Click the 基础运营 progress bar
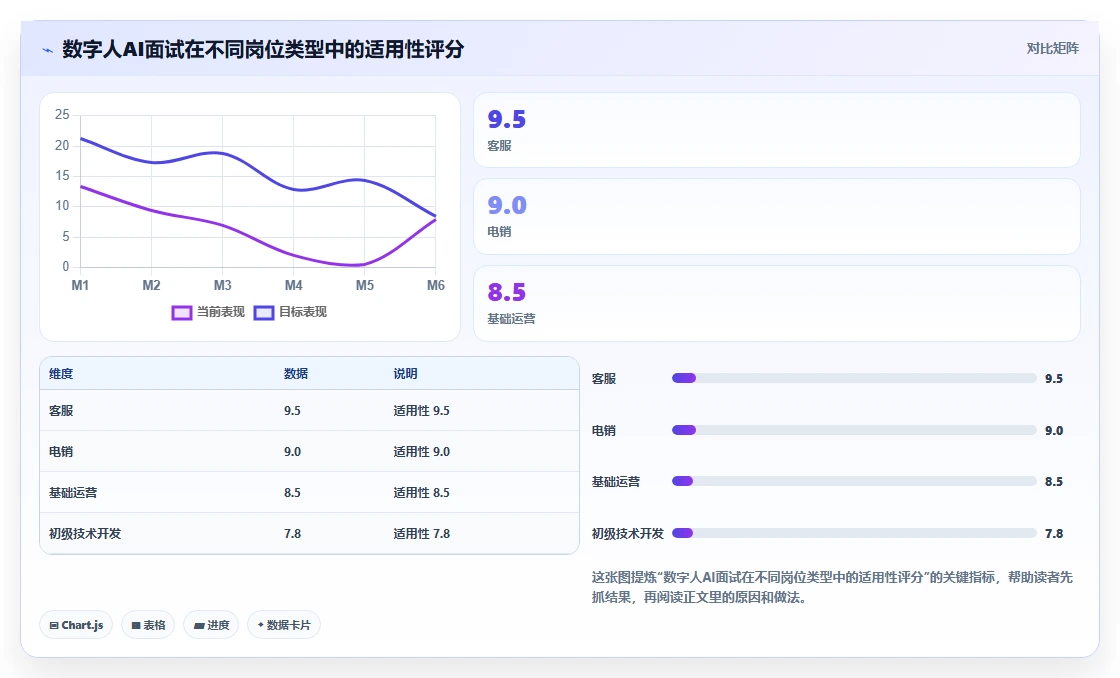Viewport: 1120px width, 678px height. (x=854, y=482)
